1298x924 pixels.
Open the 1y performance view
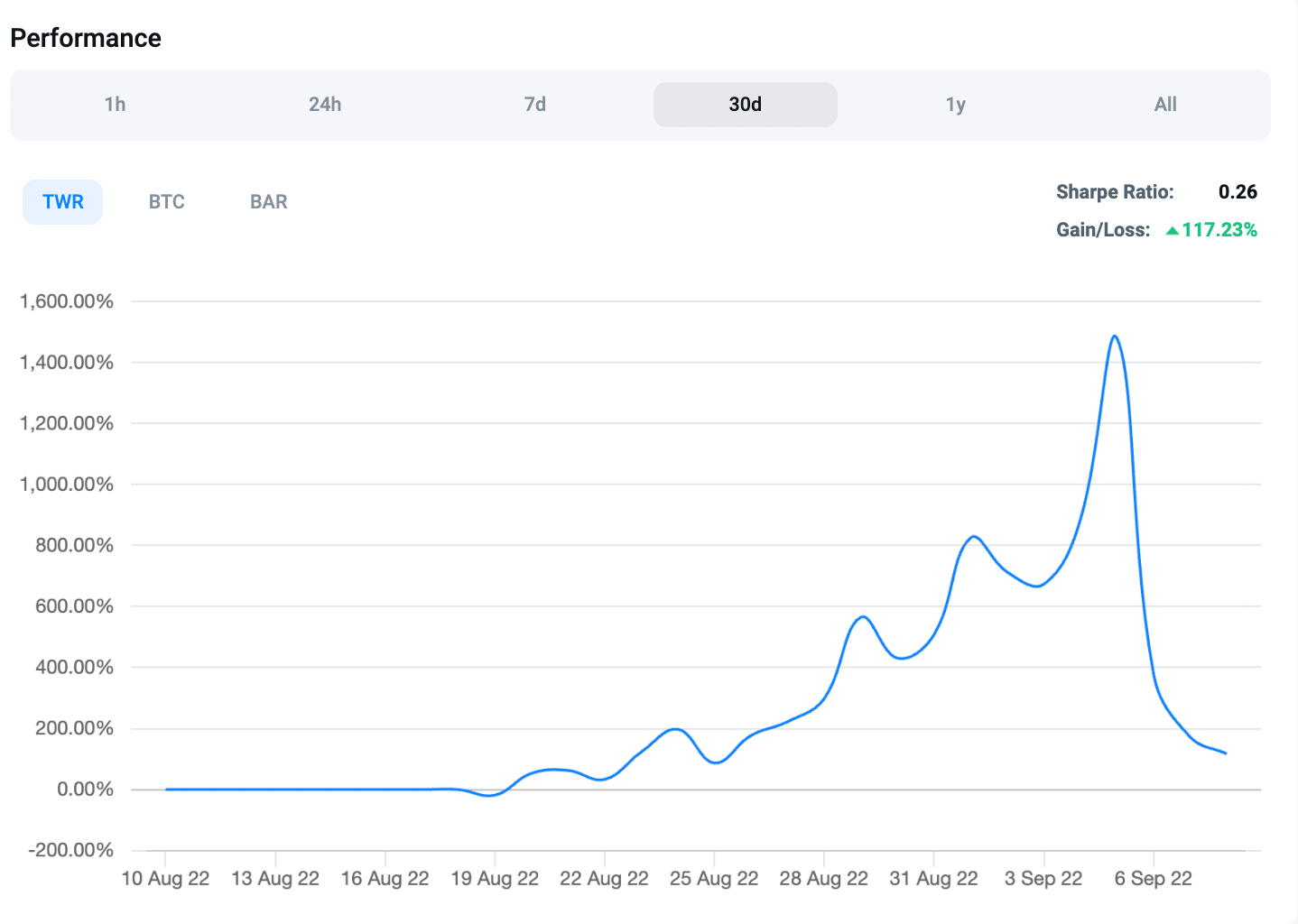tap(955, 105)
